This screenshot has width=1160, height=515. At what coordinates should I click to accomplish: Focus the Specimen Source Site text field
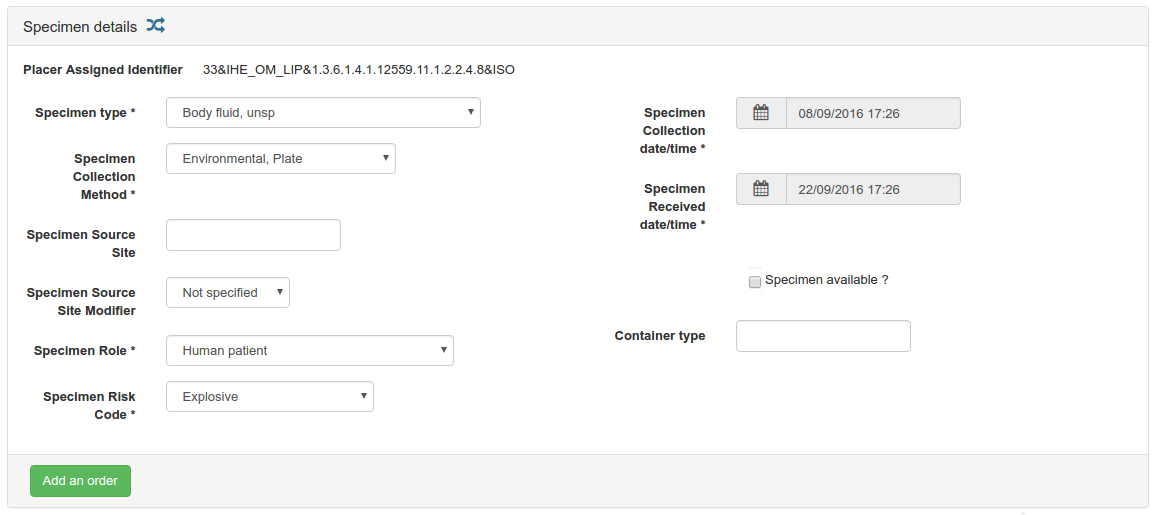click(253, 235)
